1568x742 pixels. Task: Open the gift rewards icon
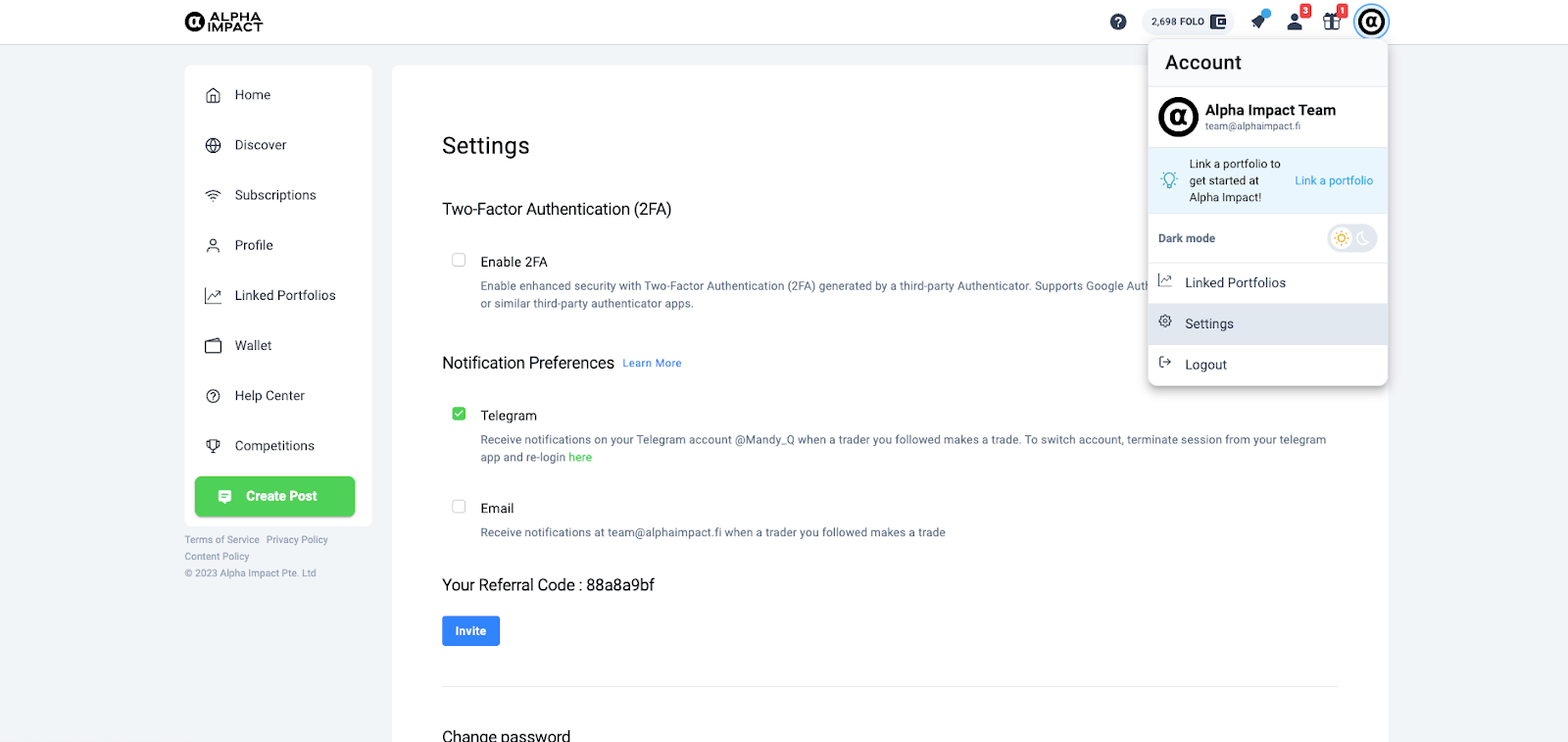[1332, 22]
